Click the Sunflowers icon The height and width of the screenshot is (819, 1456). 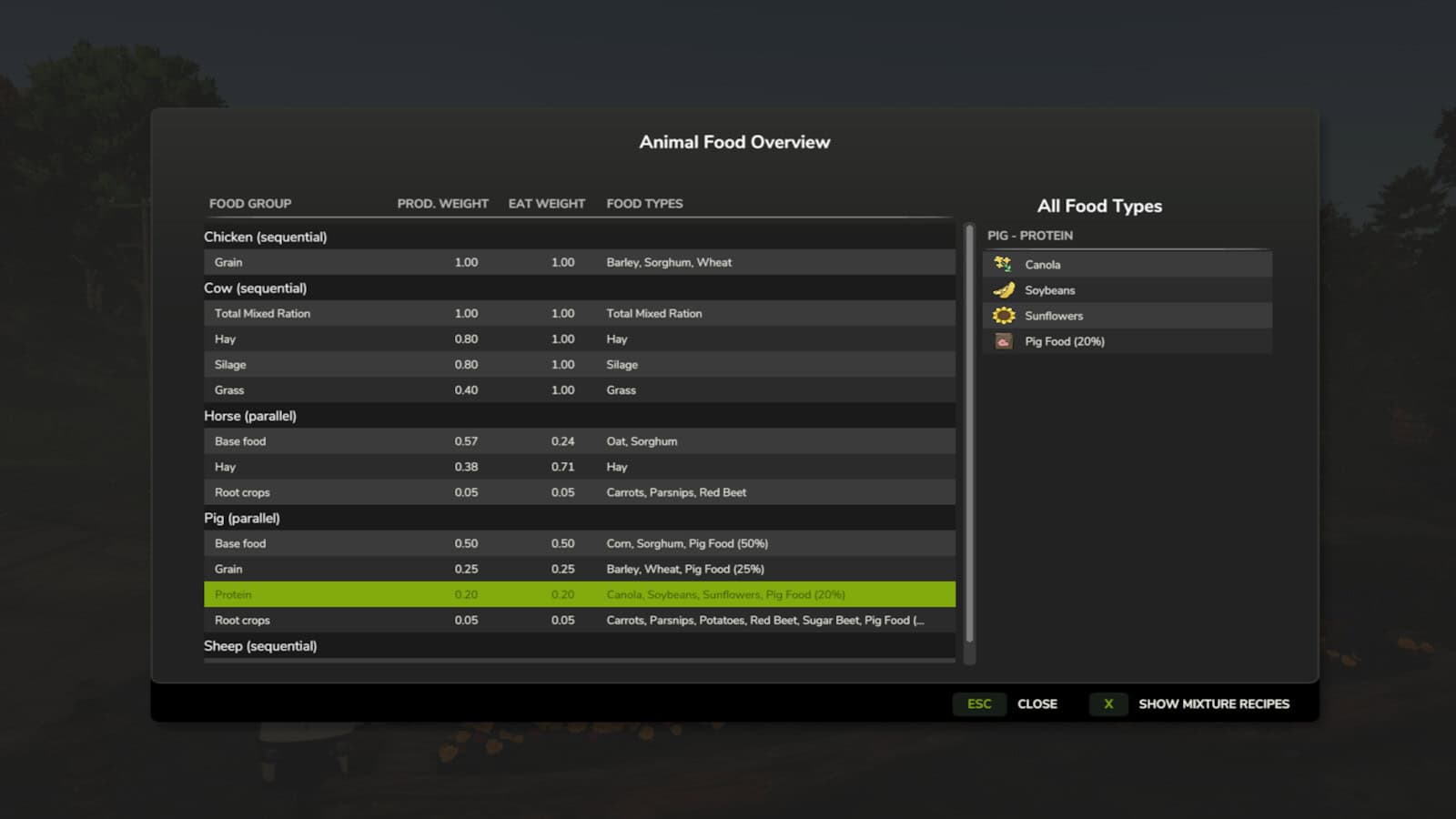1003,316
